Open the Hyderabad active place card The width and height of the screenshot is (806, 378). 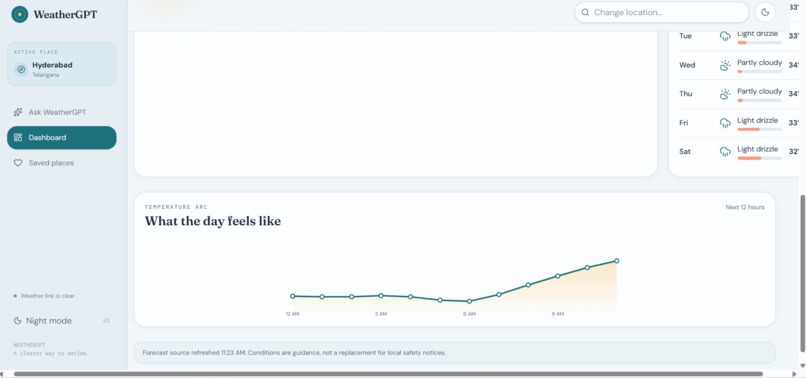pos(62,64)
